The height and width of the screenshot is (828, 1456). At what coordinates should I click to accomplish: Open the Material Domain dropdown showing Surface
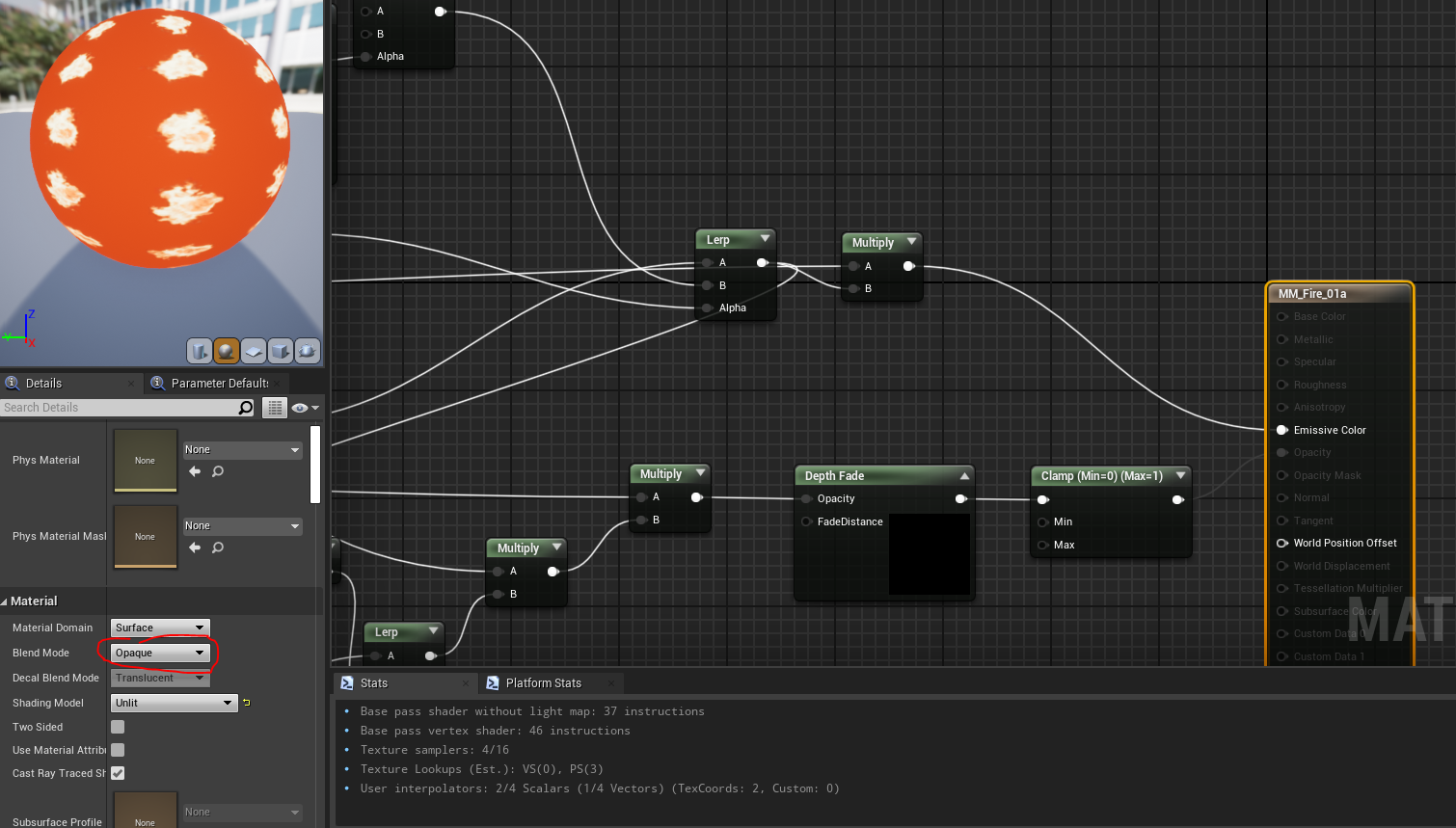coord(159,628)
